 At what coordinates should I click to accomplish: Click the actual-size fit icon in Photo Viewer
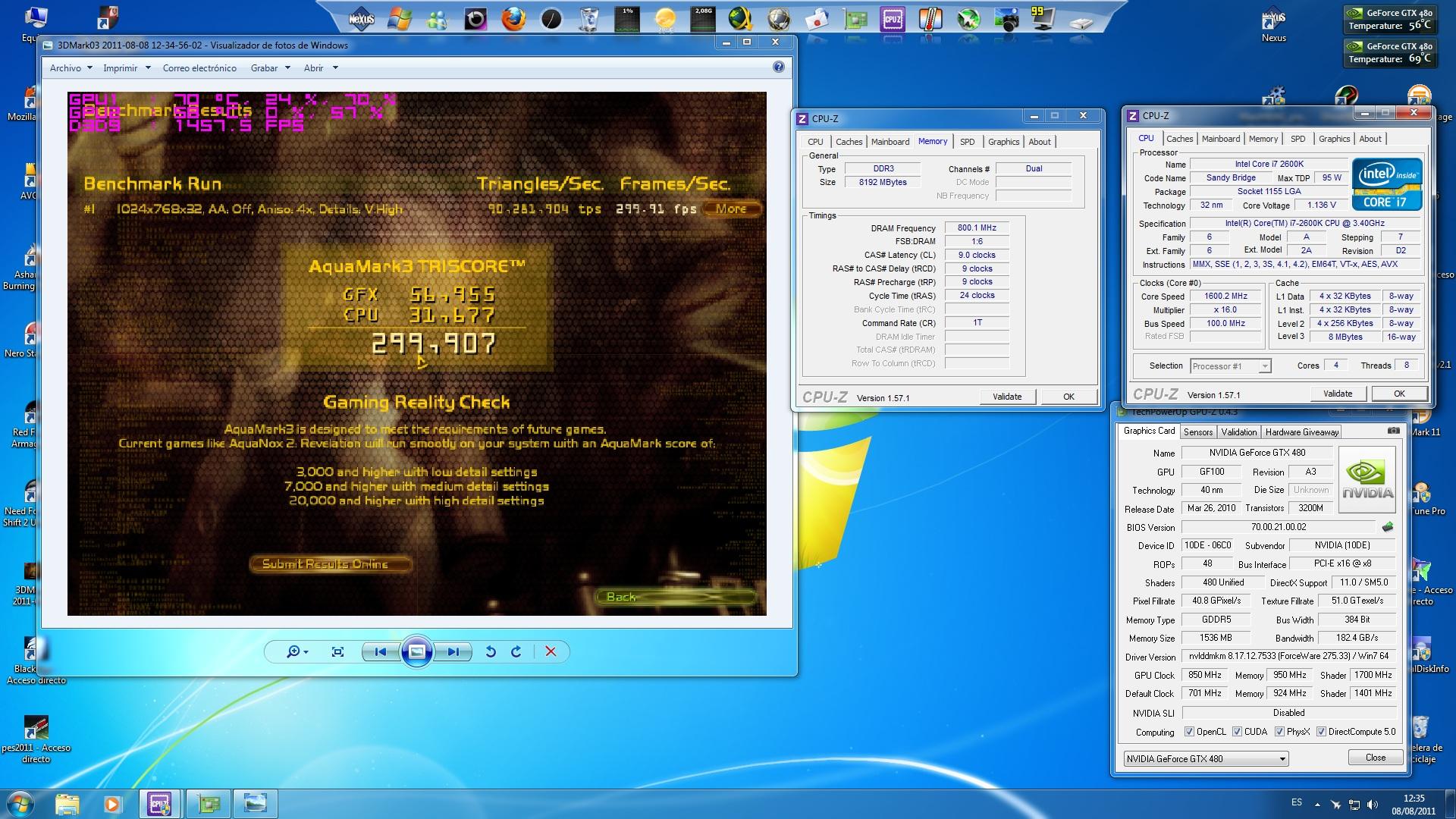337,651
